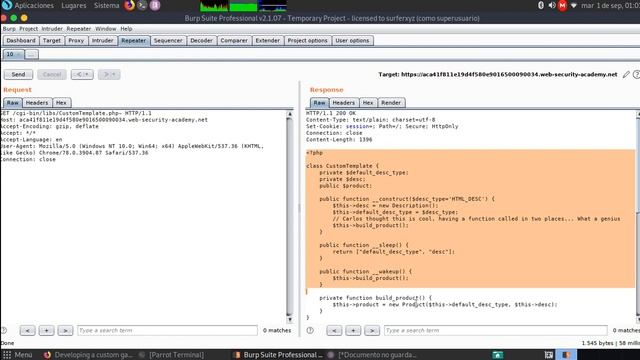Switch to the Extender tab
Viewport: 640px width, 360px height.
pos(268,40)
